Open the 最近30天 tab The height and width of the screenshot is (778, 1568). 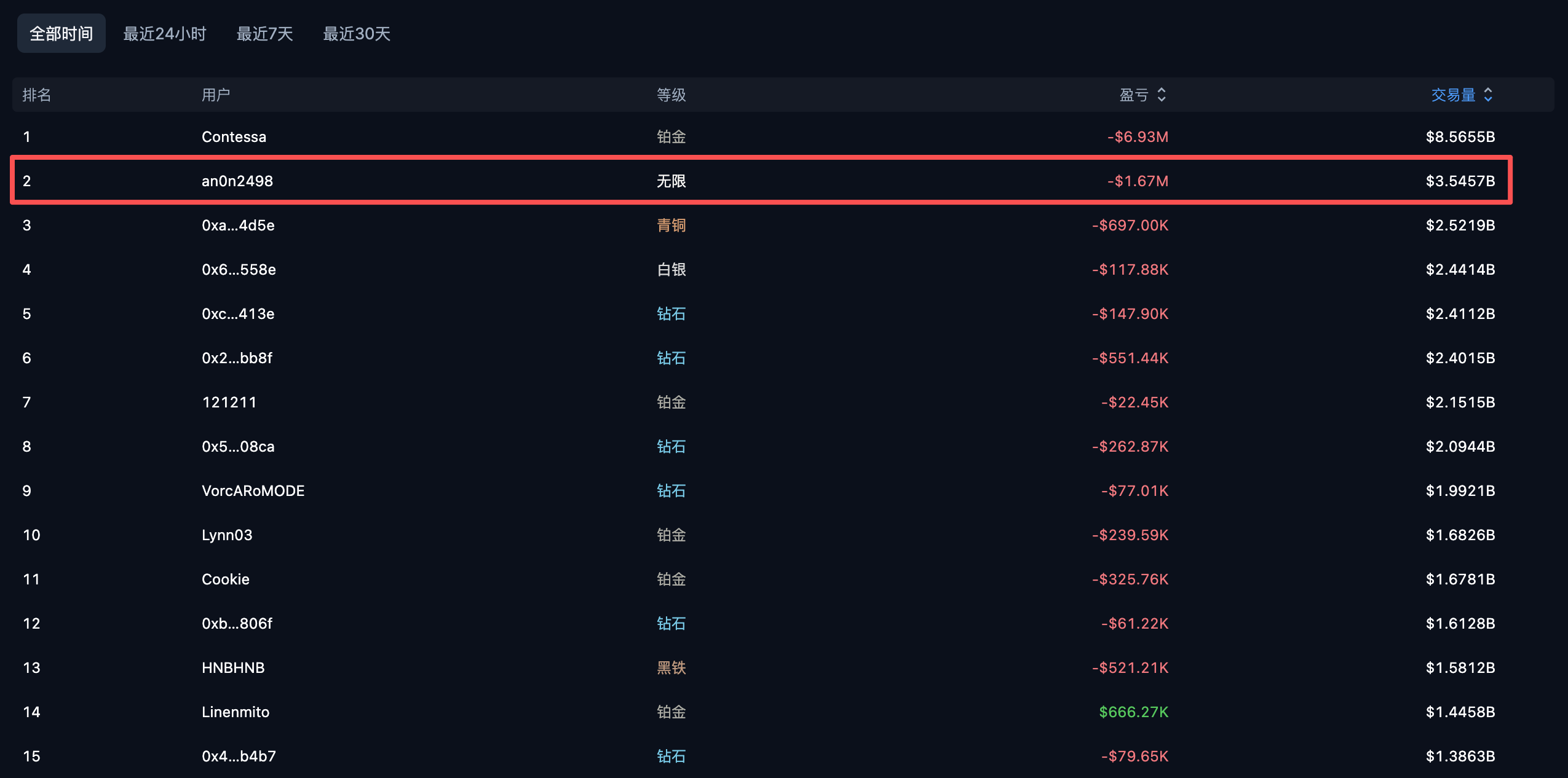click(357, 33)
